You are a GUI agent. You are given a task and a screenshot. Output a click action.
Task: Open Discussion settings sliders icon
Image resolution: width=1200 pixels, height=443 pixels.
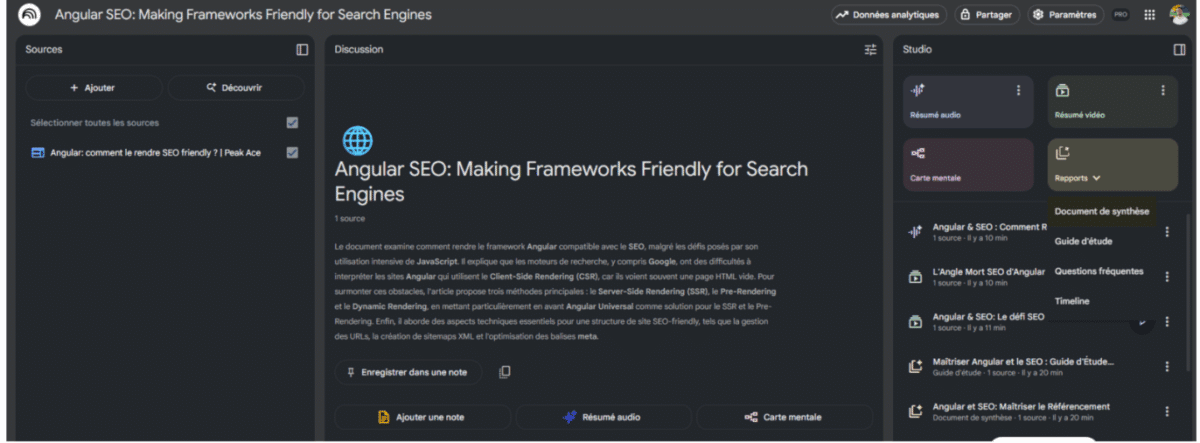(x=870, y=50)
